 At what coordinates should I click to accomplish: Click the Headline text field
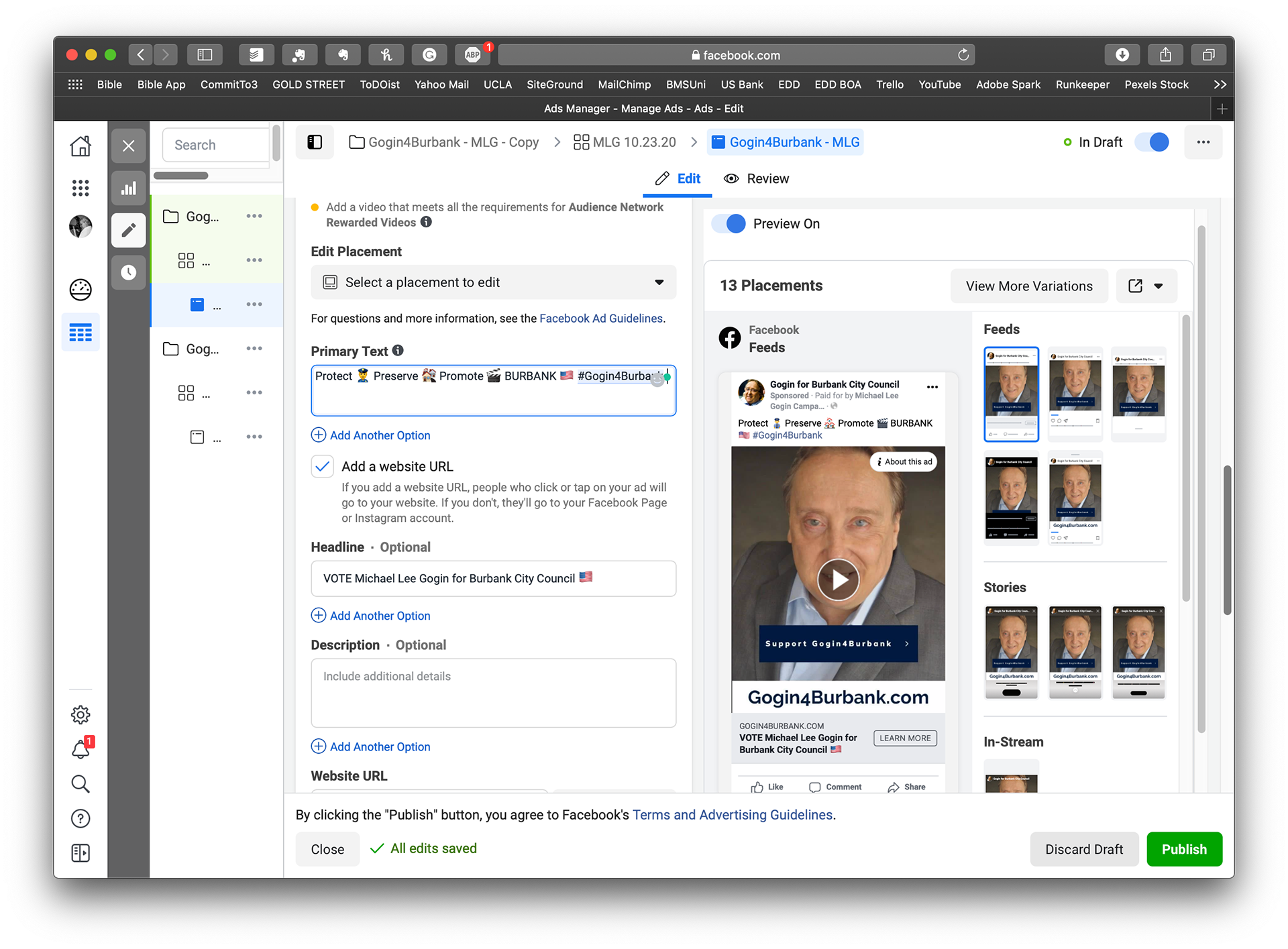click(x=493, y=578)
